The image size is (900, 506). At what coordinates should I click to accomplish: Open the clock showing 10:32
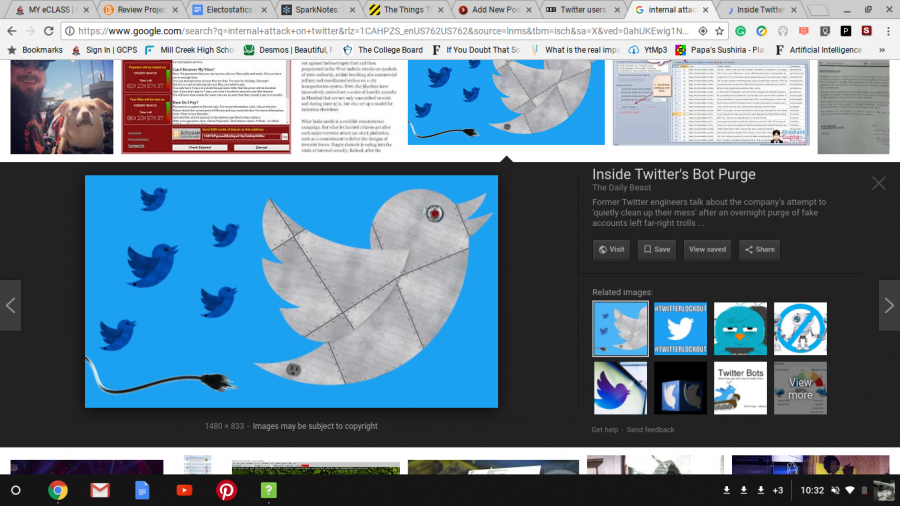(812, 491)
